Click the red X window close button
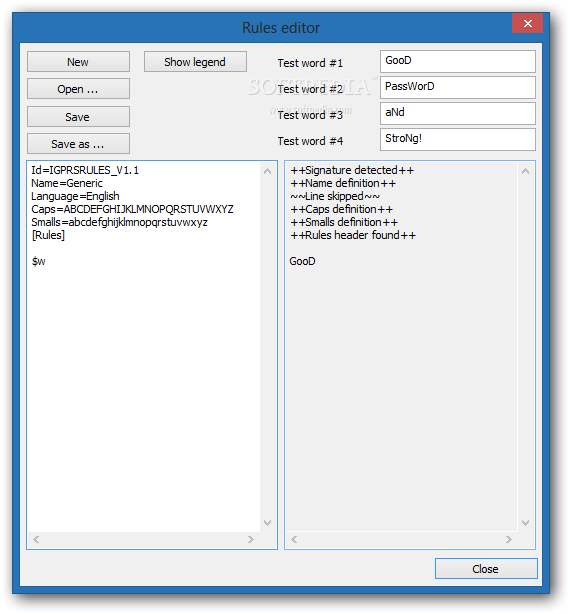Viewport: 570px width, 614px height. click(x=527, y=23)
